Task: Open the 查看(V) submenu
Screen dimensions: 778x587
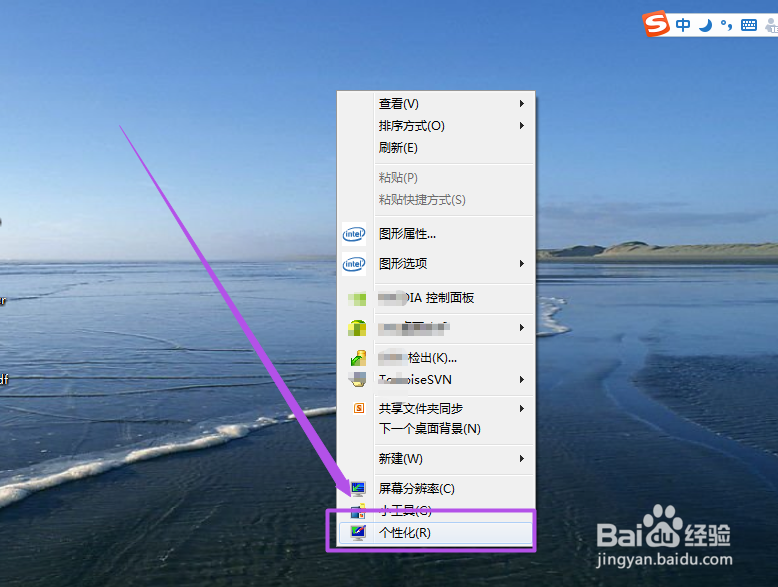Action: tap(436, 104)
